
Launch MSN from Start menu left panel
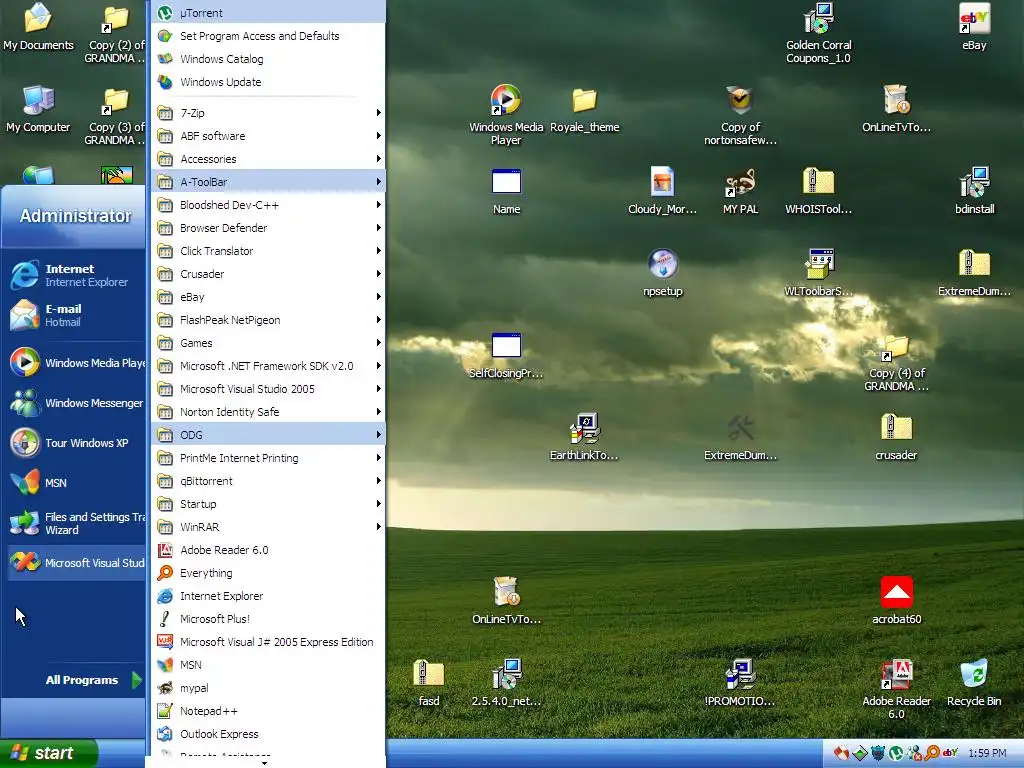point(75,483)
